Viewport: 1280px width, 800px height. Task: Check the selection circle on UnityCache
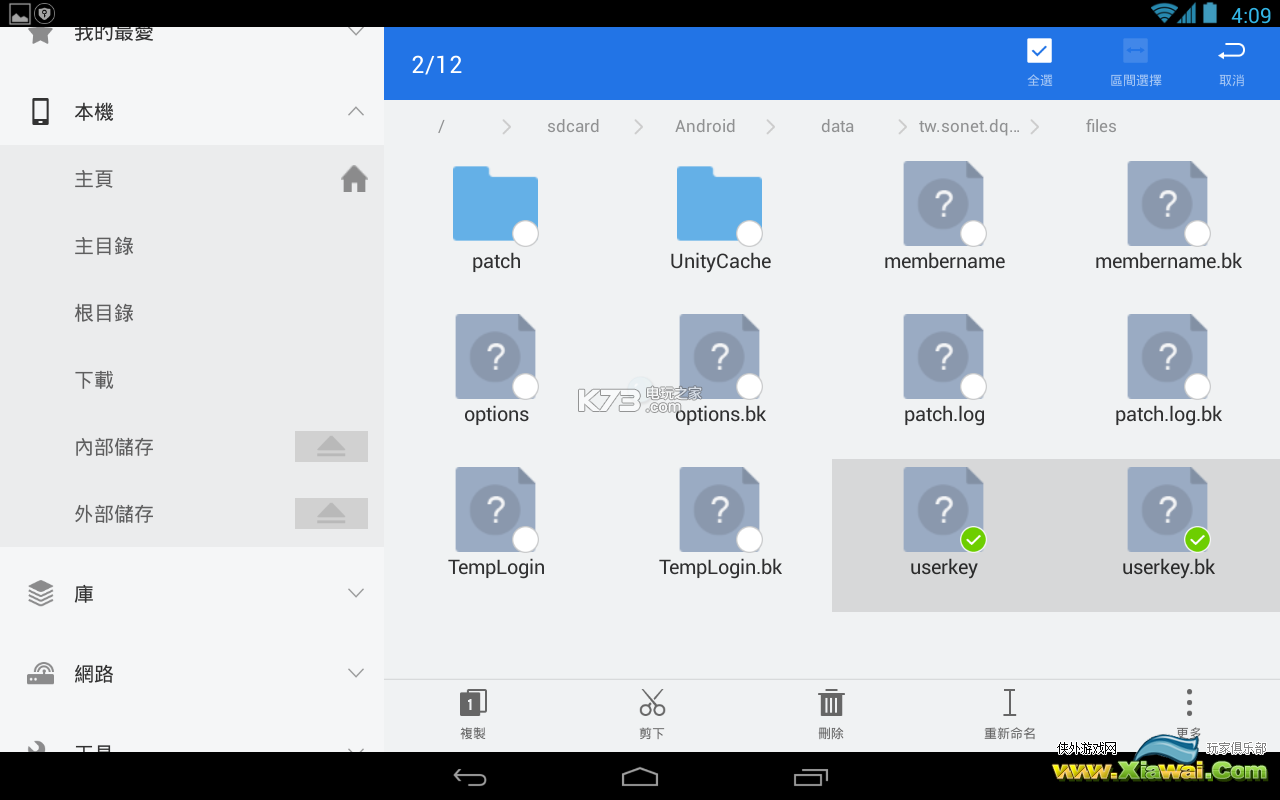749,234
